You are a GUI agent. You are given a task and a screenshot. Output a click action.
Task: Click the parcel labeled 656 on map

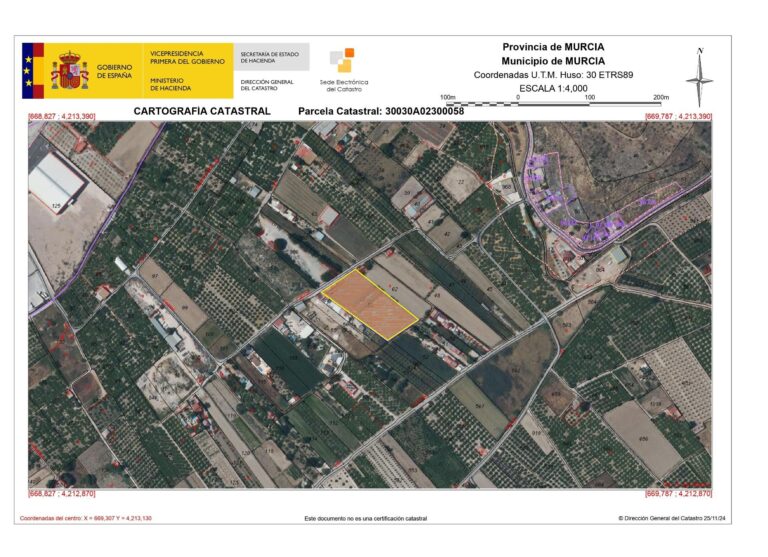click(642, 438)
